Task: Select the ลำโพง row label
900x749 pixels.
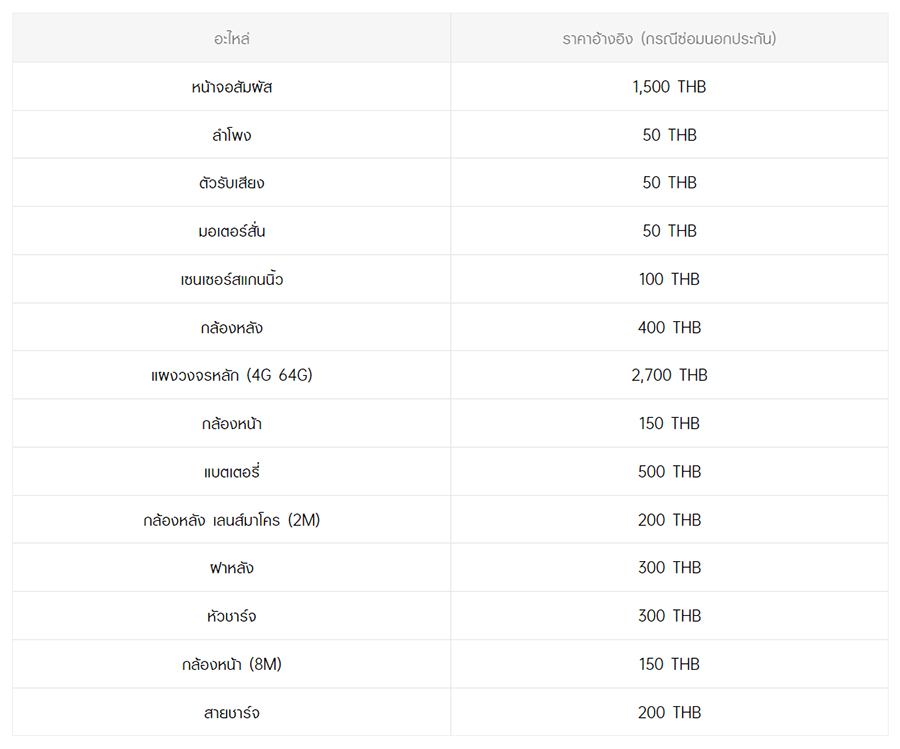Action: click(x=231, y=135)
